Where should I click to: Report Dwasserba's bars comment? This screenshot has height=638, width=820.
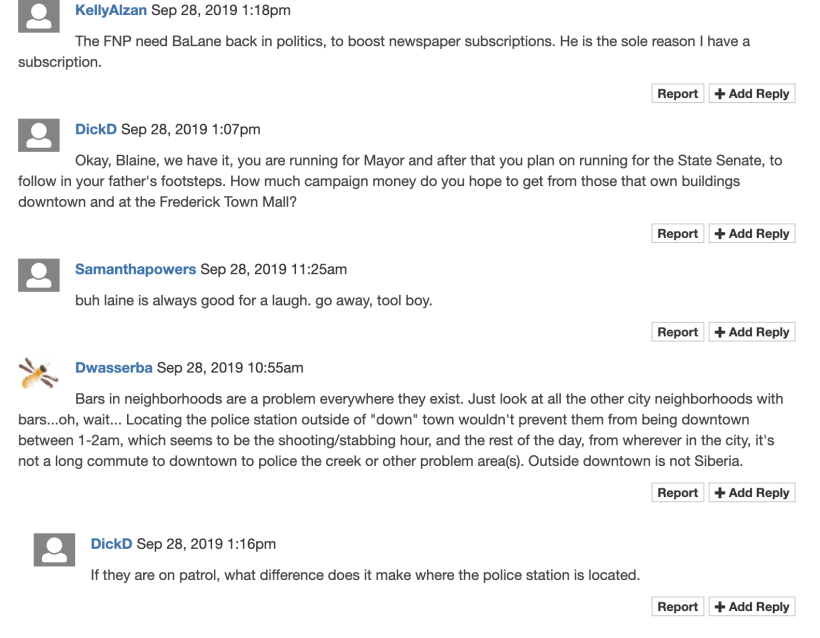[678, 493]
